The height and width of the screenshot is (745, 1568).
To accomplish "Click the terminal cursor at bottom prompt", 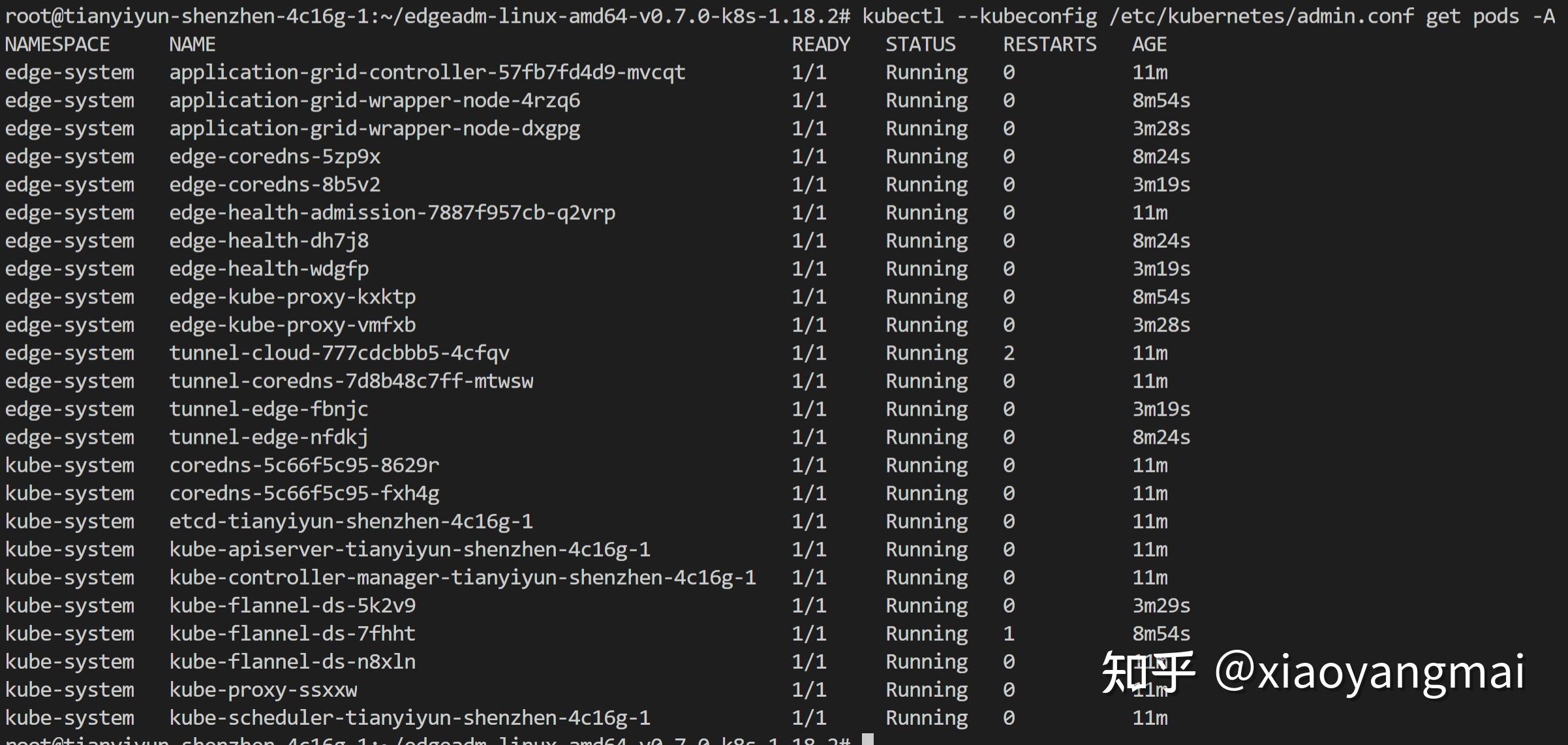I will tap(867, 740).
